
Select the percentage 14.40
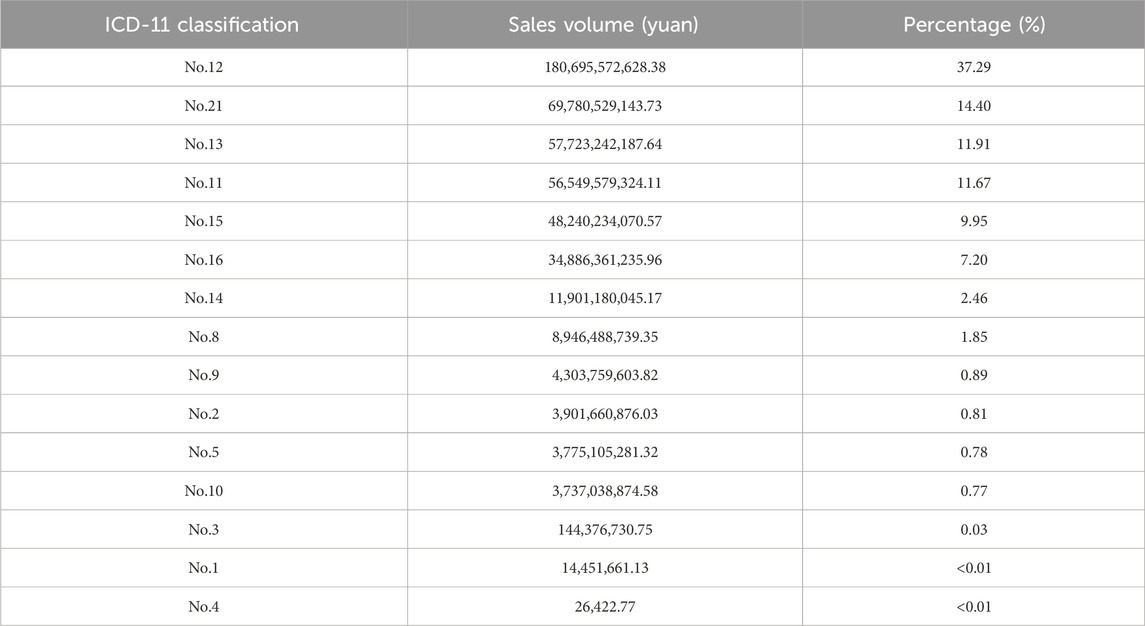click(974, 106)
